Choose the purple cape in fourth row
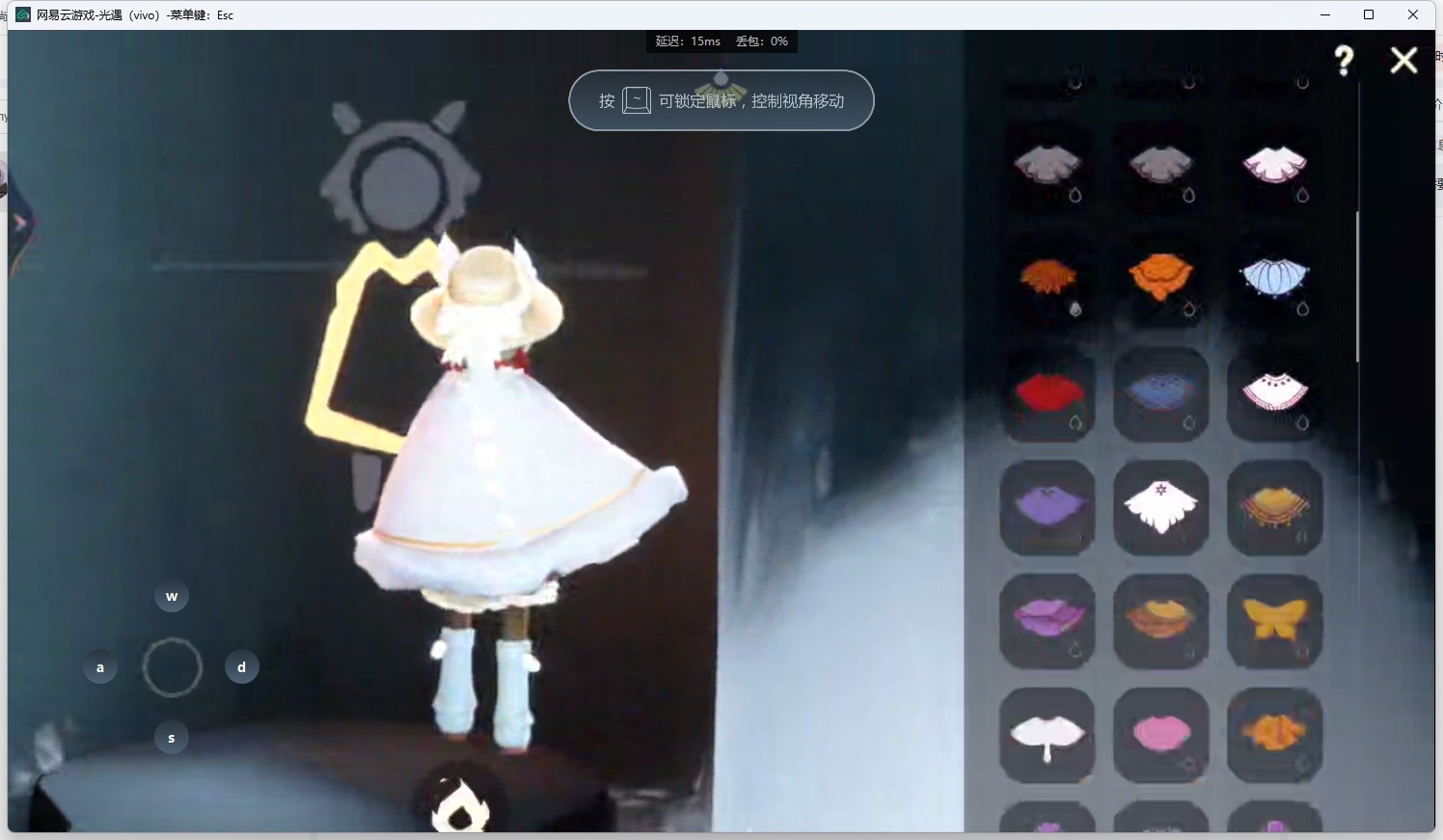The image size is (1443, 840). pos(1048,507)
